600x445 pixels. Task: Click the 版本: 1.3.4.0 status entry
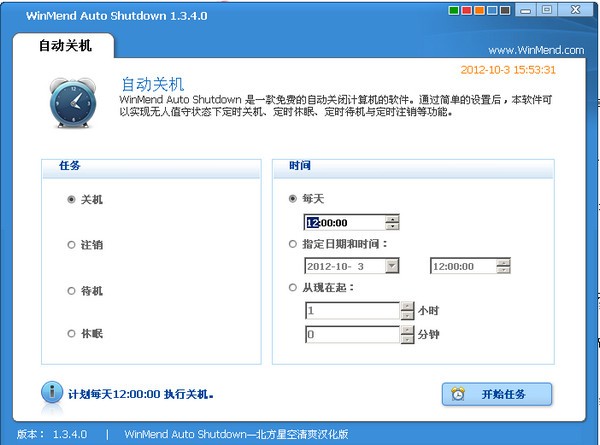point(52,434)
